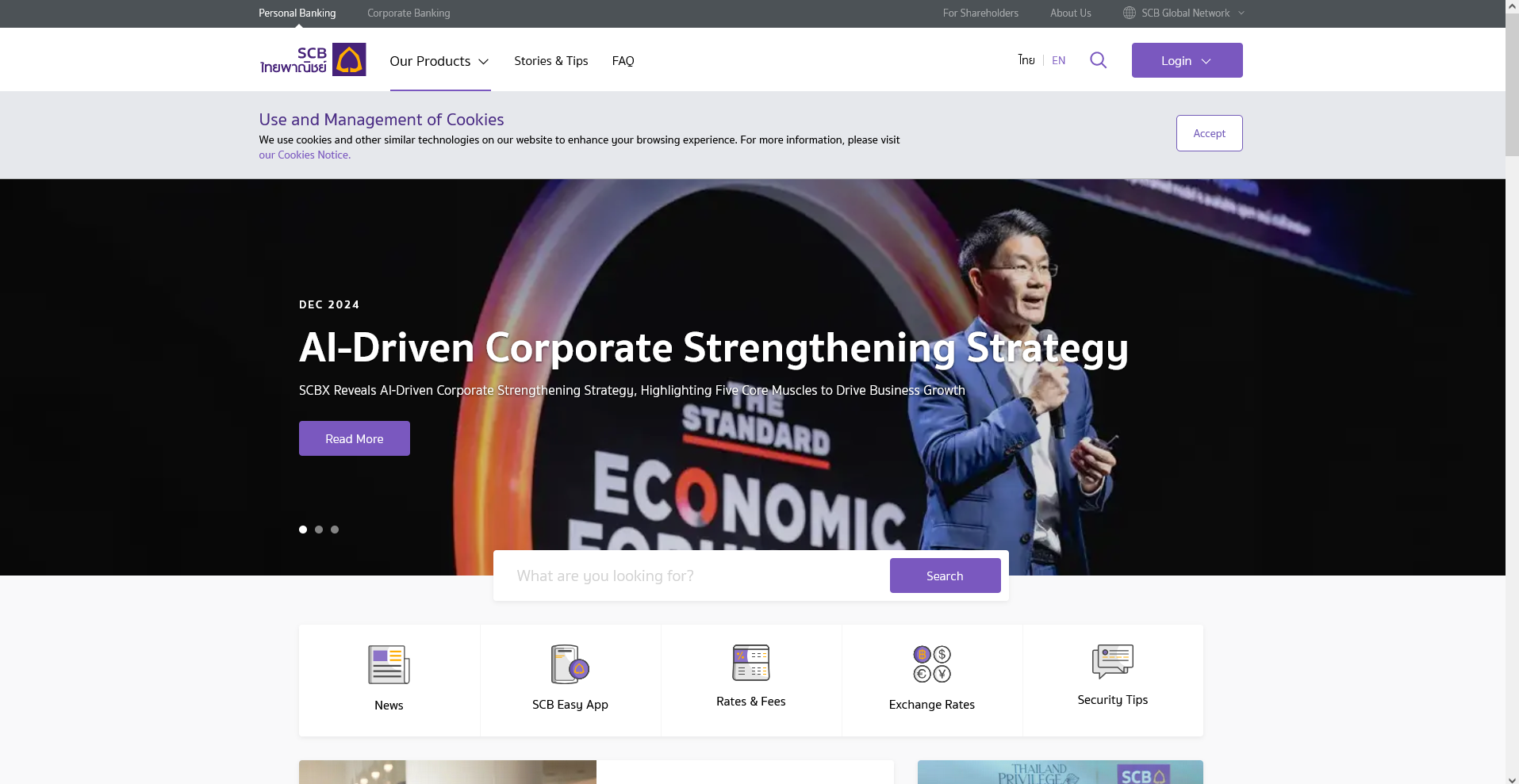Open the search magnifier icon
This screenshot has width=1519, height=784.
click(x=1098, y=60)
